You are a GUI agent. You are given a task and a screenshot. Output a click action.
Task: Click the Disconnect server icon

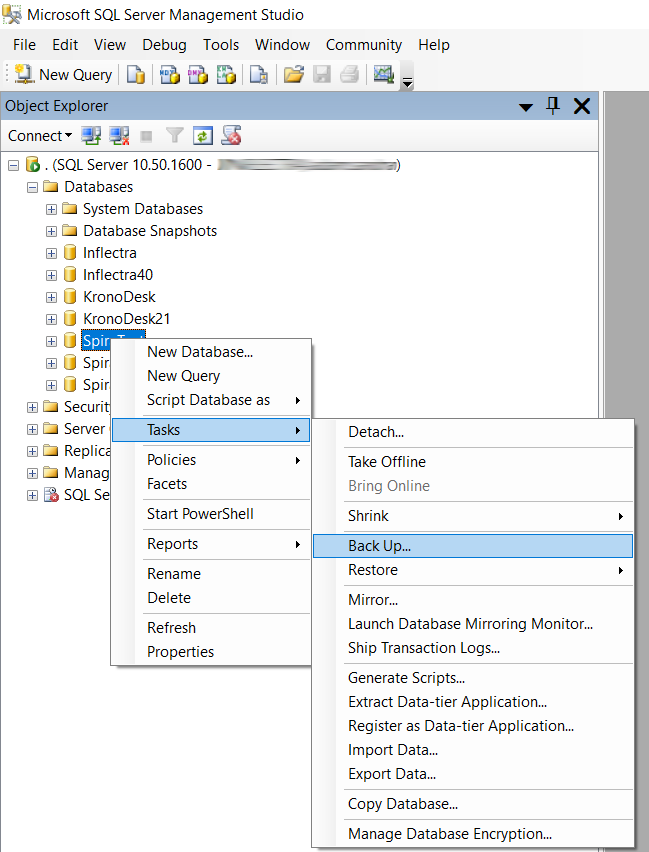(x=119, y=136)
